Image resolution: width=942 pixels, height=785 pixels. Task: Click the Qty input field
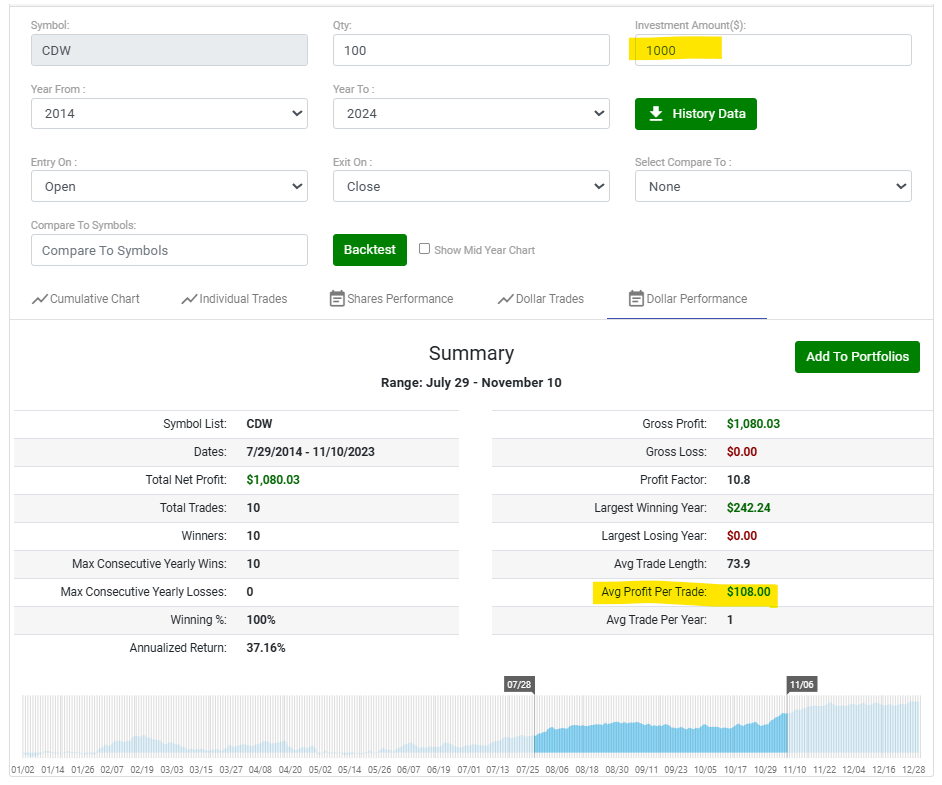coord(471,50)
